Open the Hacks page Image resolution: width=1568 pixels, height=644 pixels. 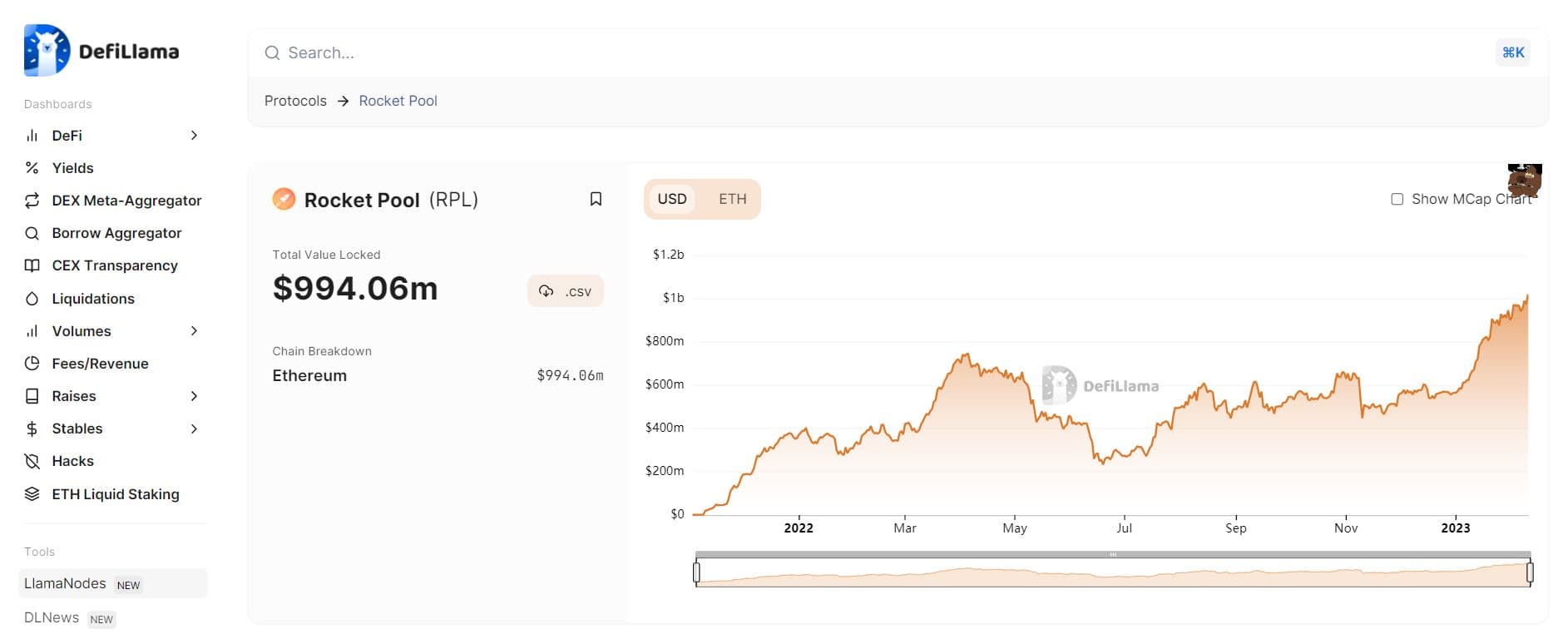(x=72, y=461)
